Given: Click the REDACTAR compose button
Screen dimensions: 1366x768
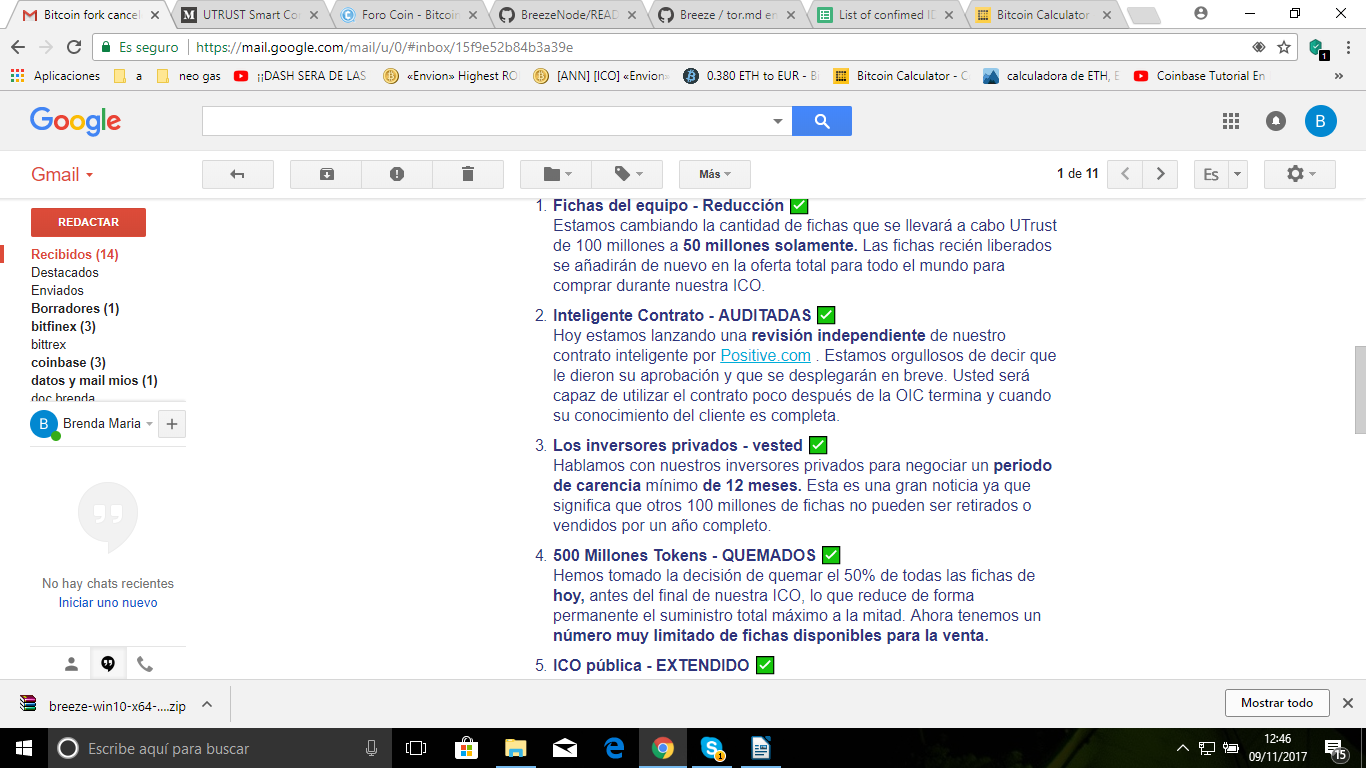Looking at the screenshot, I should click(x=88, y=222).
